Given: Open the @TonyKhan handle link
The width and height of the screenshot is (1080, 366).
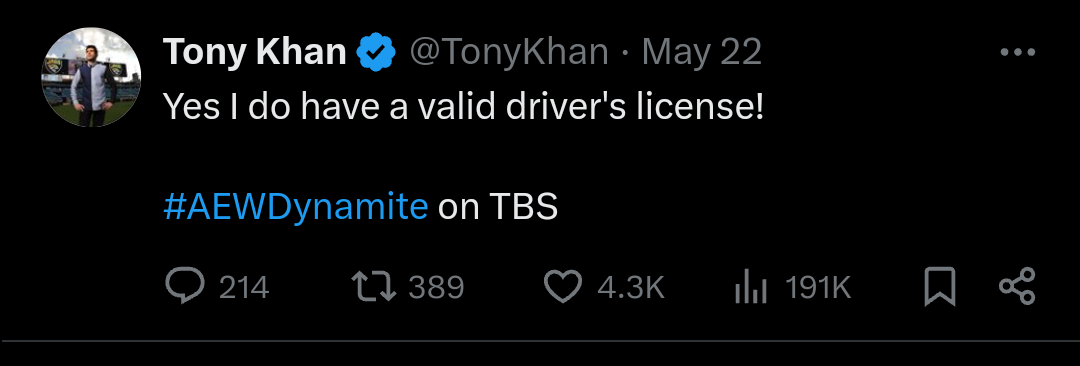Looking at the screenshot, I should click(509, 53).
